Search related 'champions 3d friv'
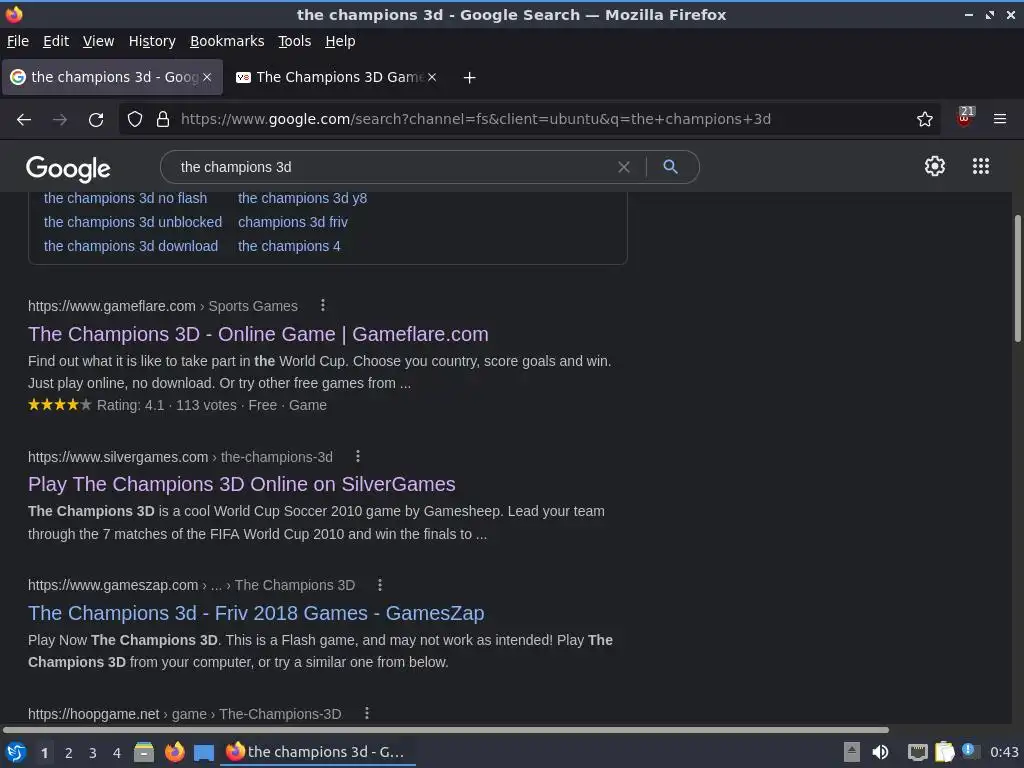This screenshot has height=768, width=1024. 293,222
